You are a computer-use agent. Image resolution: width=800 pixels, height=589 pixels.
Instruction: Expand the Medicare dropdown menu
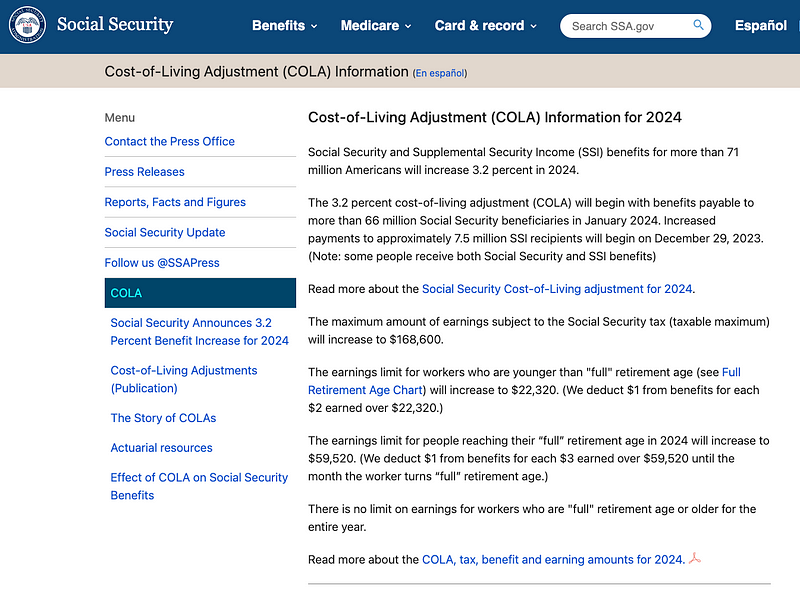[376, 26]
